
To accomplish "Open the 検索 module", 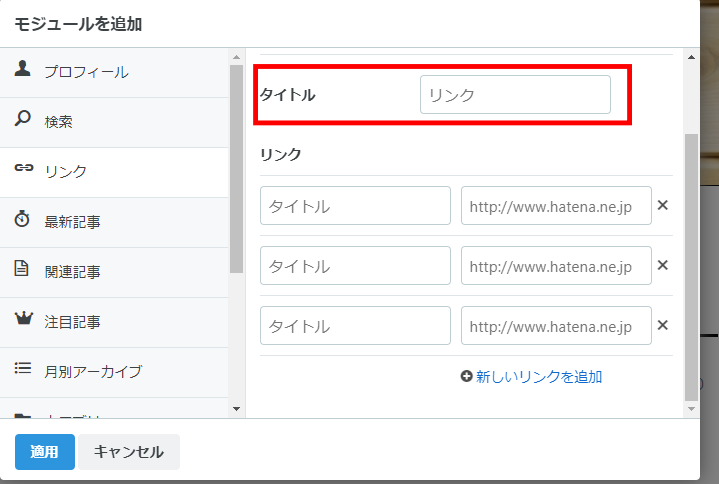I will (114, 122).
